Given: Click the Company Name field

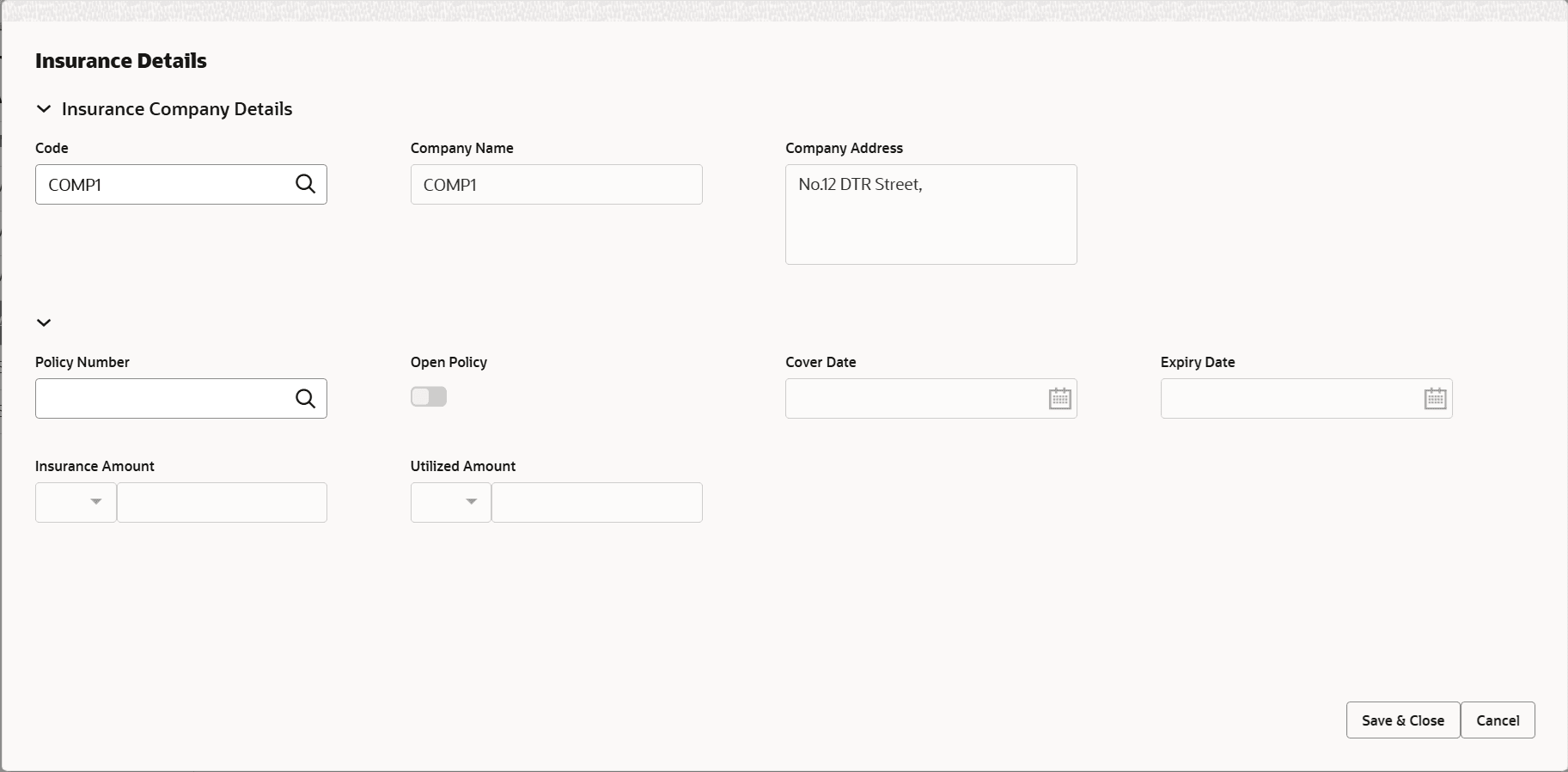Looking at the screenshot, I should click(556, 184).
